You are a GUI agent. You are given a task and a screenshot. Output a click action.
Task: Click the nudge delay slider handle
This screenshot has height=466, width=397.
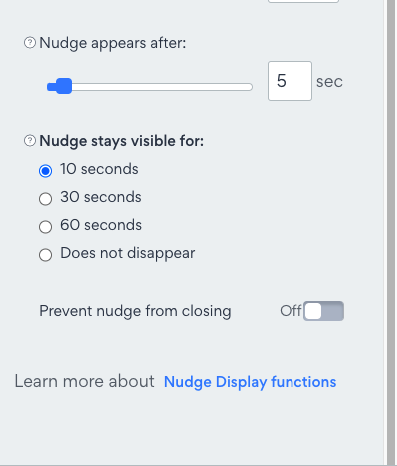(63, 86)
